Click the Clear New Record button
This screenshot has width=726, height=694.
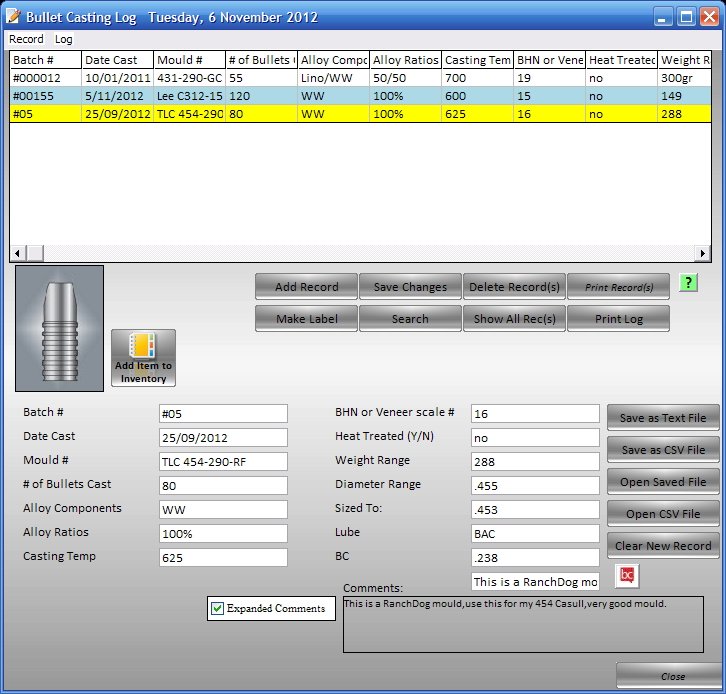click(663, 546)
